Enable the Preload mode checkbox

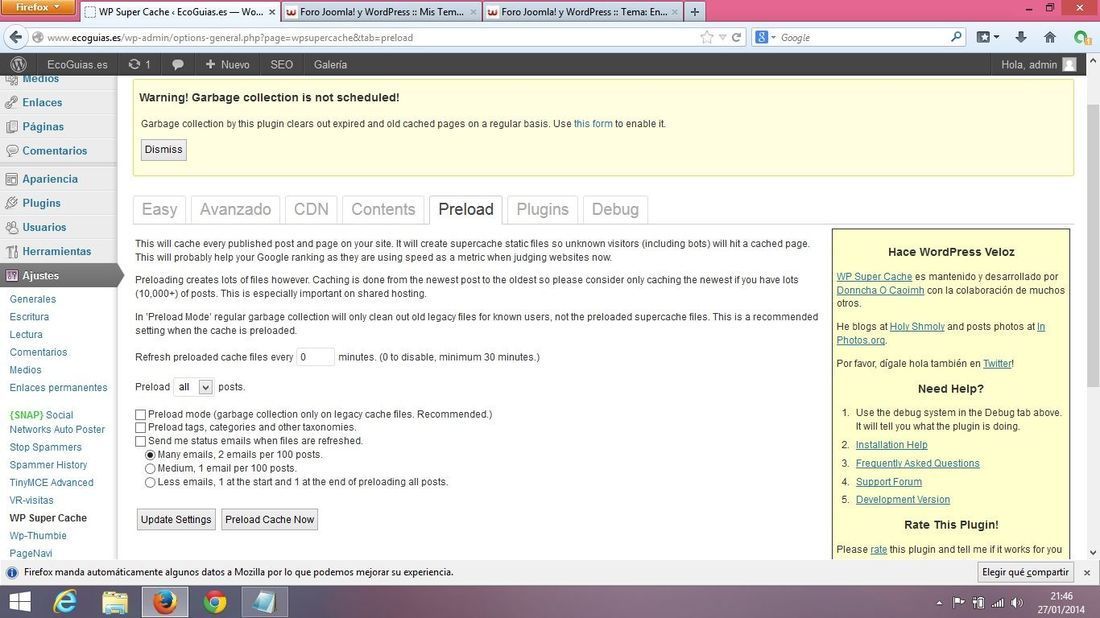coord(140,415)
